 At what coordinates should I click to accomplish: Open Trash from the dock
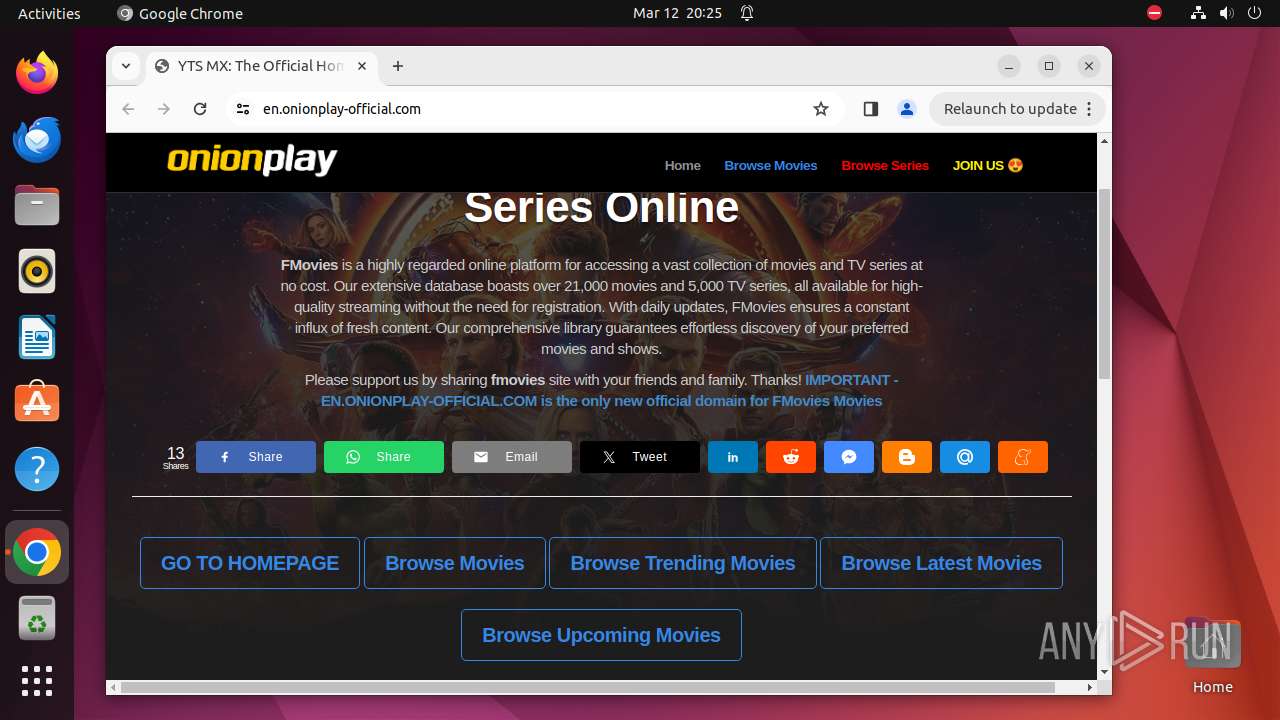pyautogui.click(x=37, y=618)
